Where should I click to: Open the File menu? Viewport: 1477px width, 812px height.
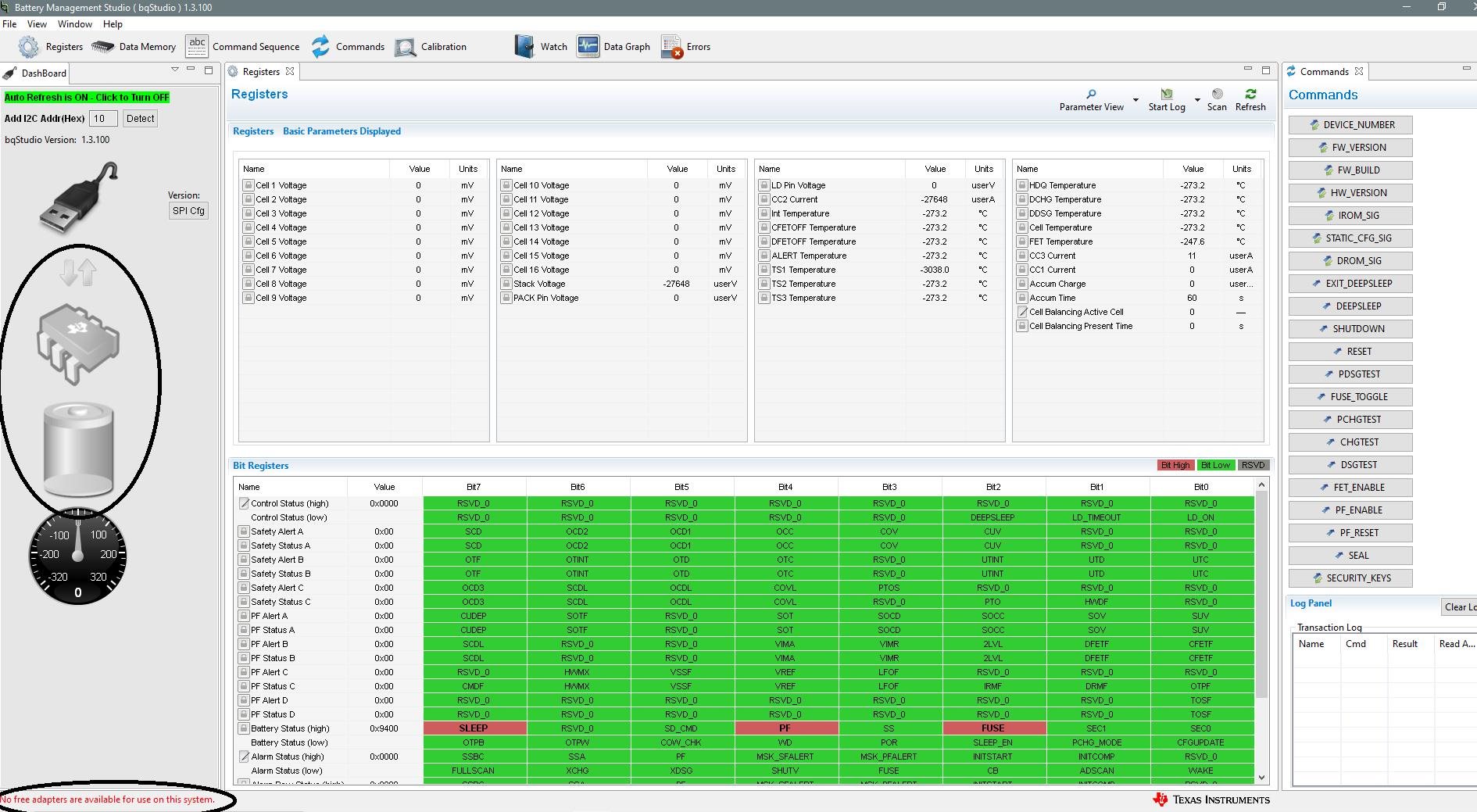point(9,24)
